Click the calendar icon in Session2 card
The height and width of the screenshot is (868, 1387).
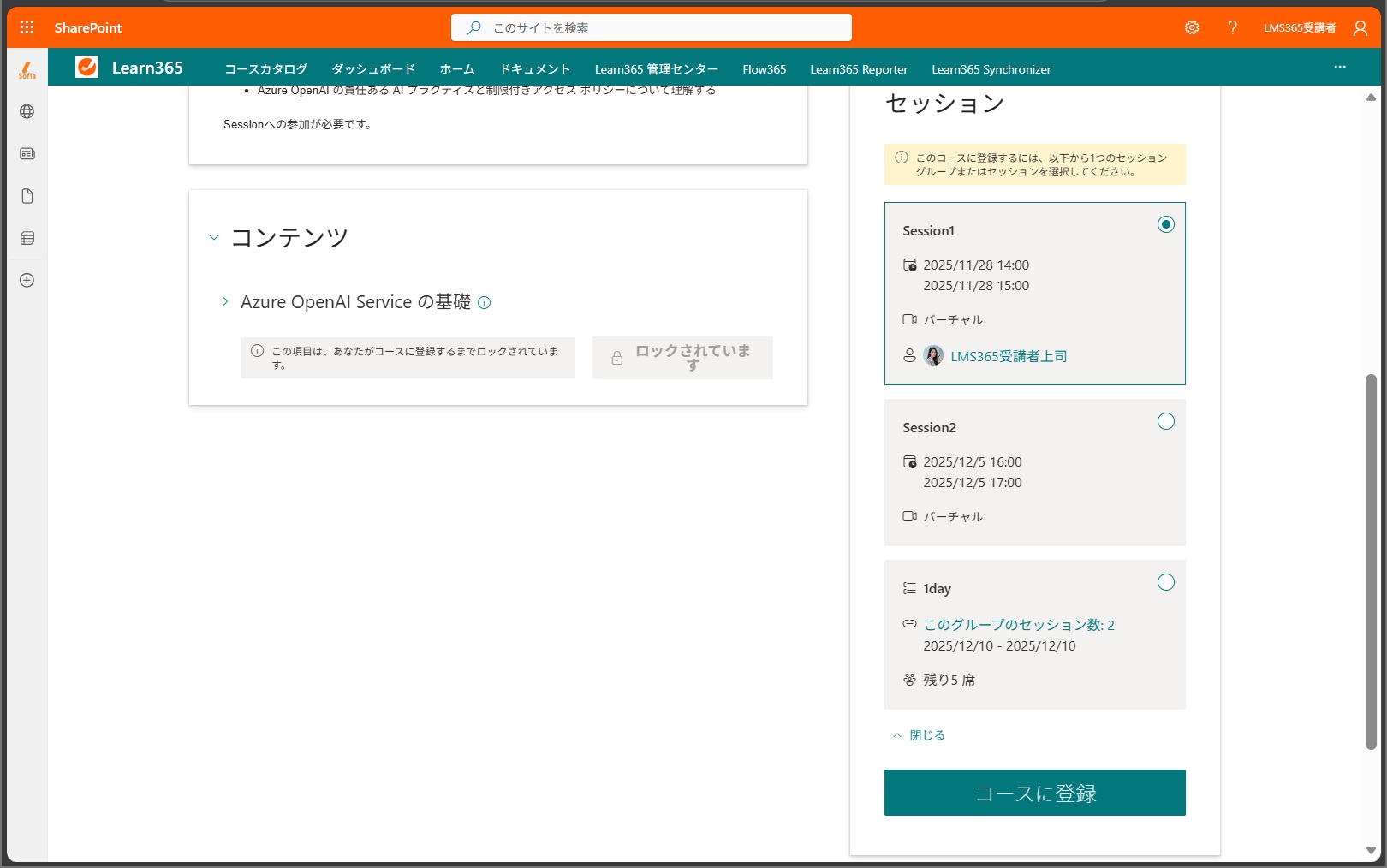click(910, 462)
